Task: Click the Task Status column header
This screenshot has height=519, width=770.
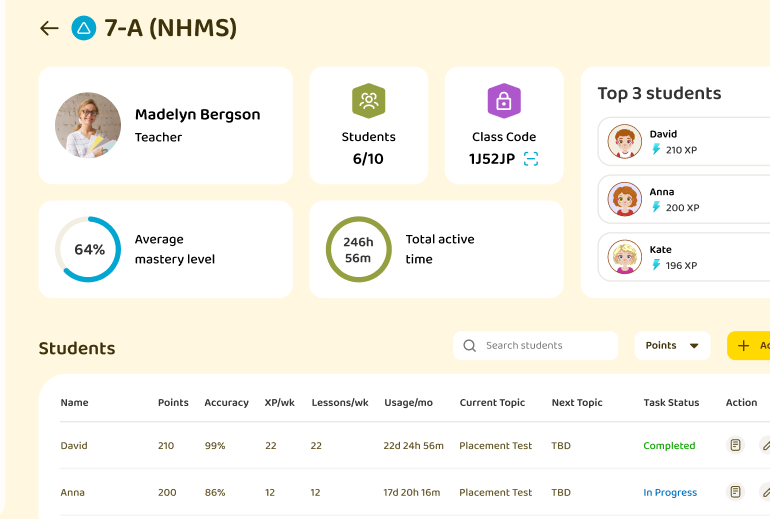Action: 671,403
